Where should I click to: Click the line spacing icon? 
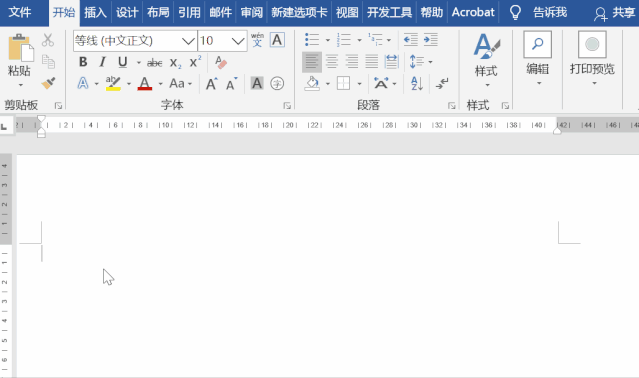pos(416,62)
